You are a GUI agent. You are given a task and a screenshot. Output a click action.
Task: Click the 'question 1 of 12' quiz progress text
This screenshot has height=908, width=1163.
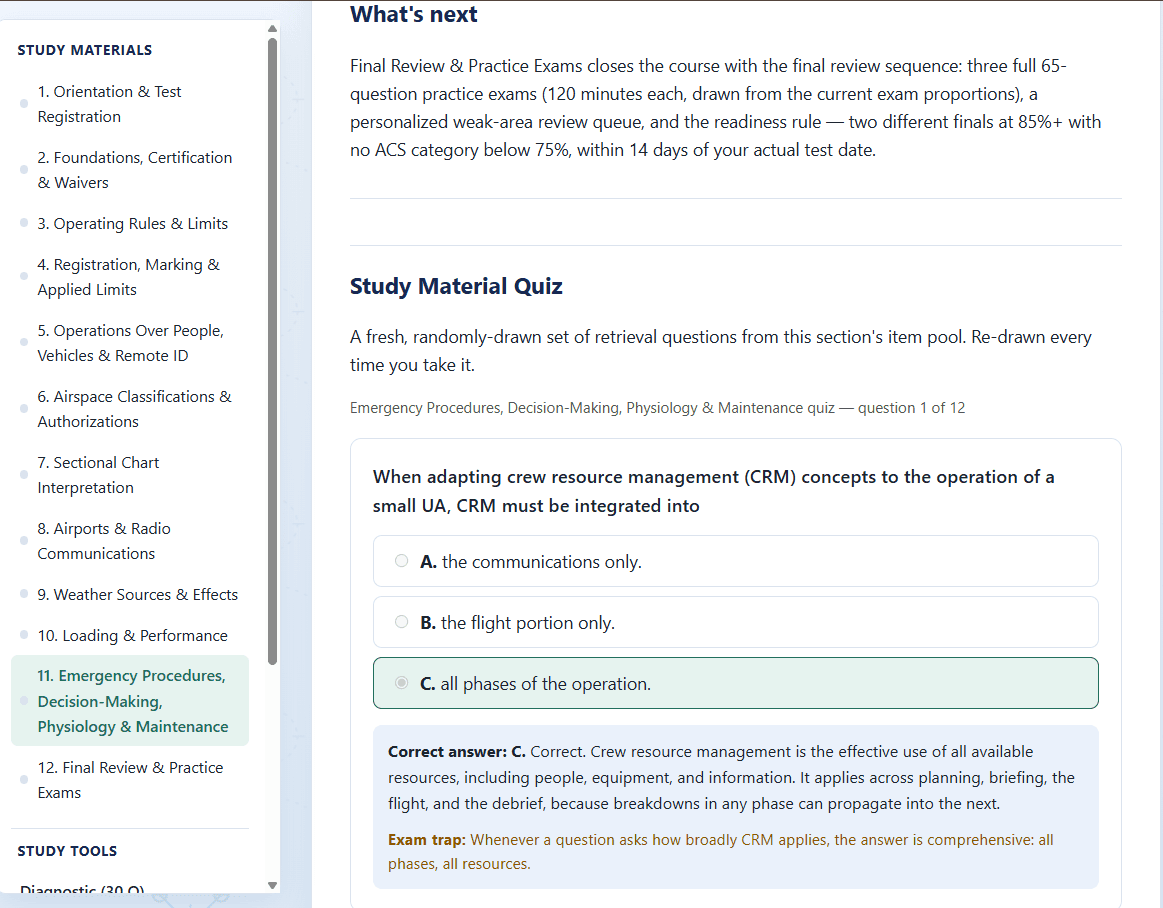tap(912, 408)
